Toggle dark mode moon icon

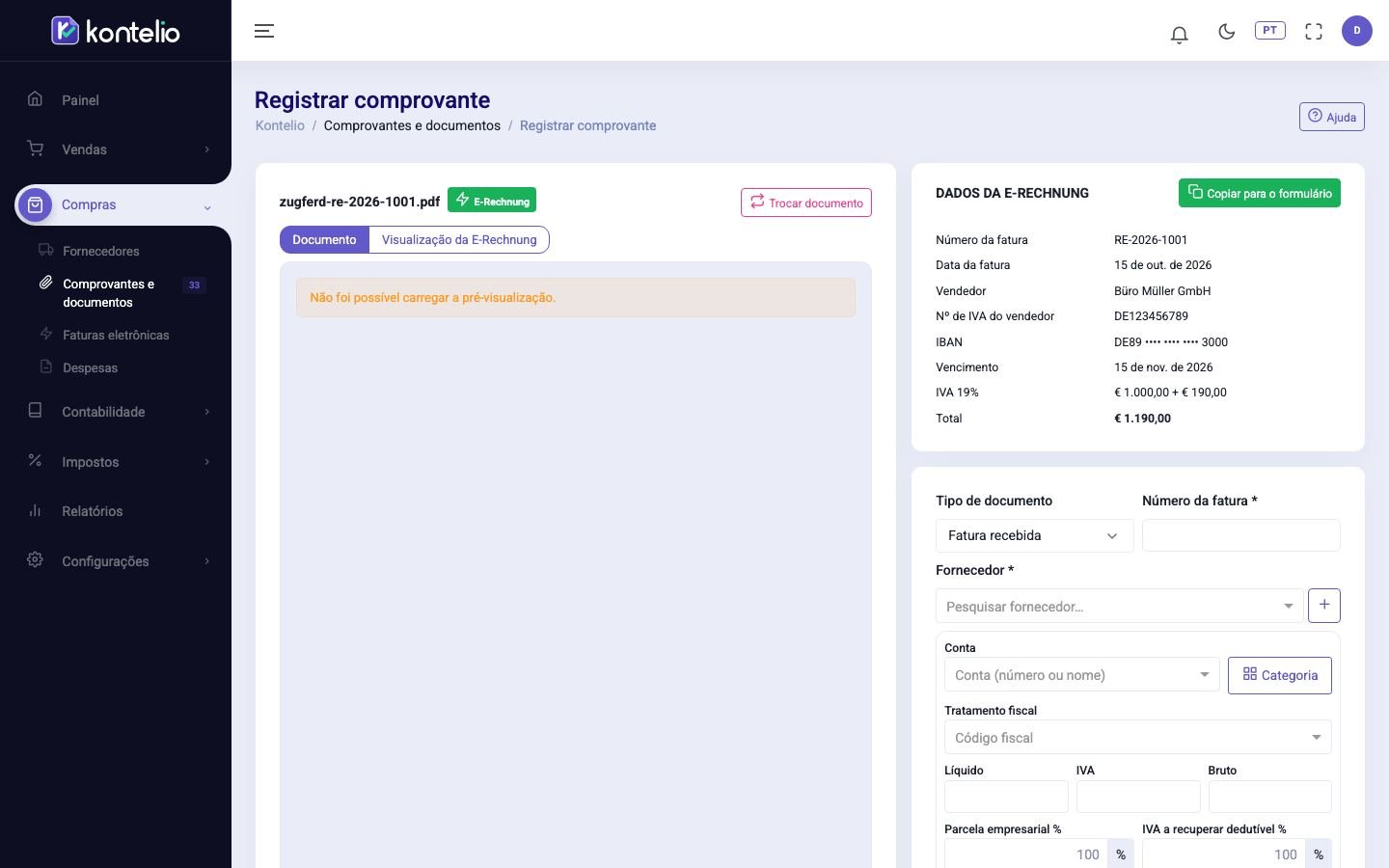(1226, 32)
